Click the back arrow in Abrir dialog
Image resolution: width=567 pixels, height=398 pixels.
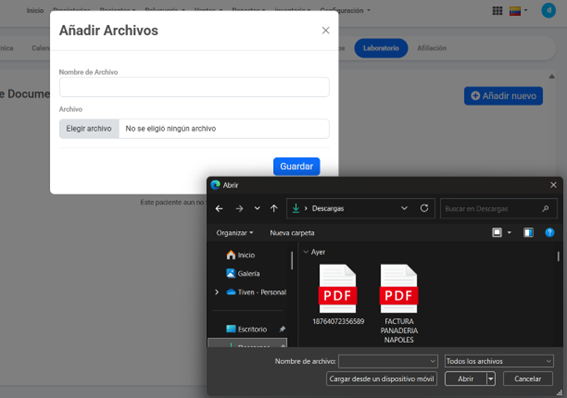[219, 209]
